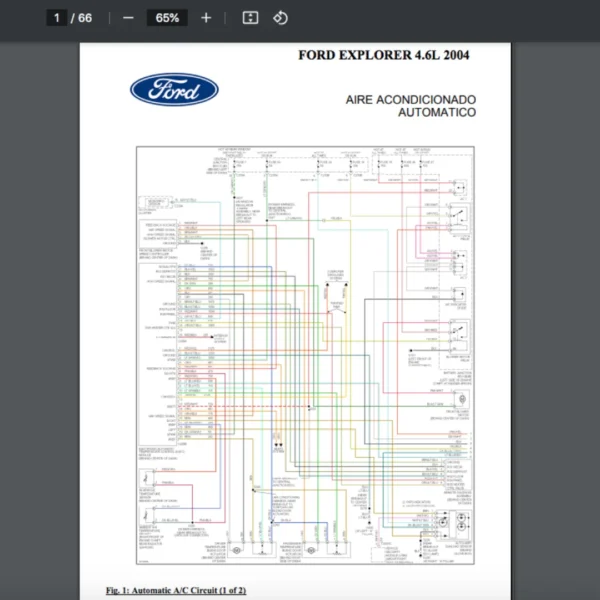Screen dimensions: 600x600
Task: Select the 65% zoom level box
Action: (x=167, y=18)
